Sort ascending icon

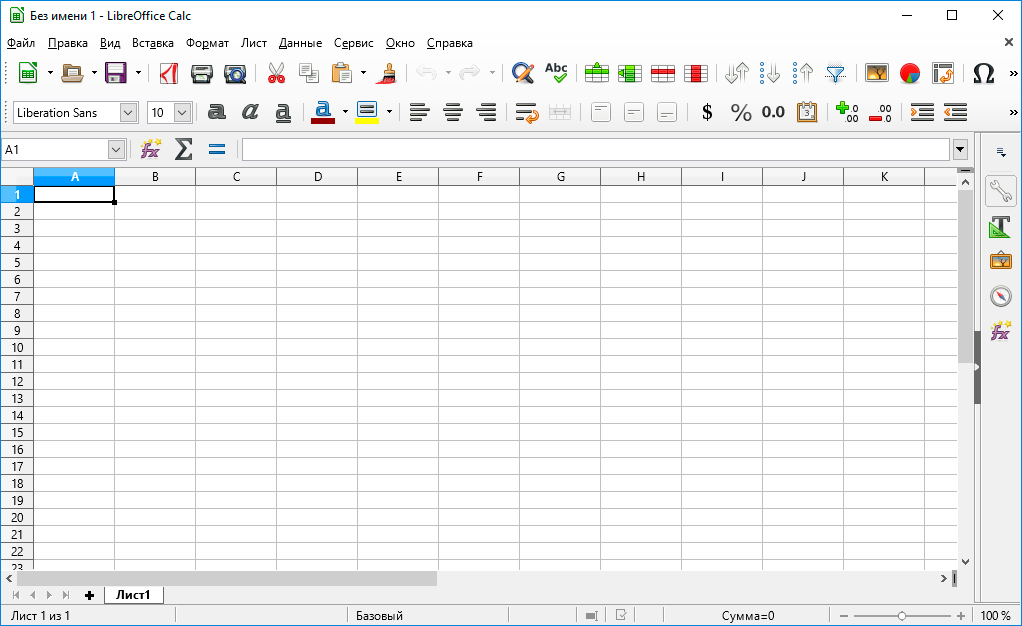tap(770, 73)
